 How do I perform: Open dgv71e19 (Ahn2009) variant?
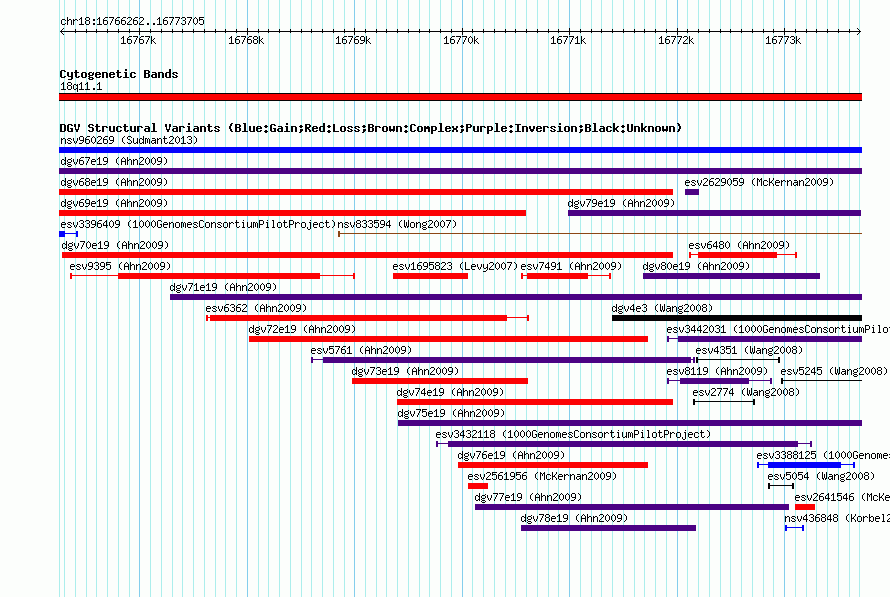tap(224, 287)
